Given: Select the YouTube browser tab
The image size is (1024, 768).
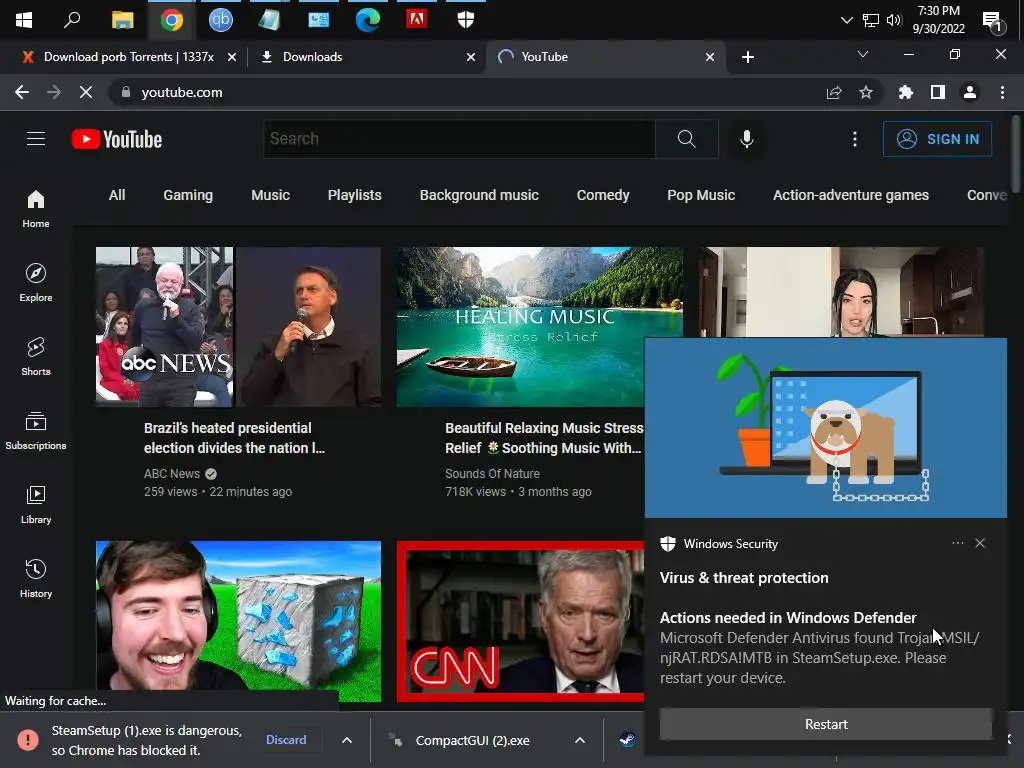Looking at the screenshot, I should [x=605, y=57].
